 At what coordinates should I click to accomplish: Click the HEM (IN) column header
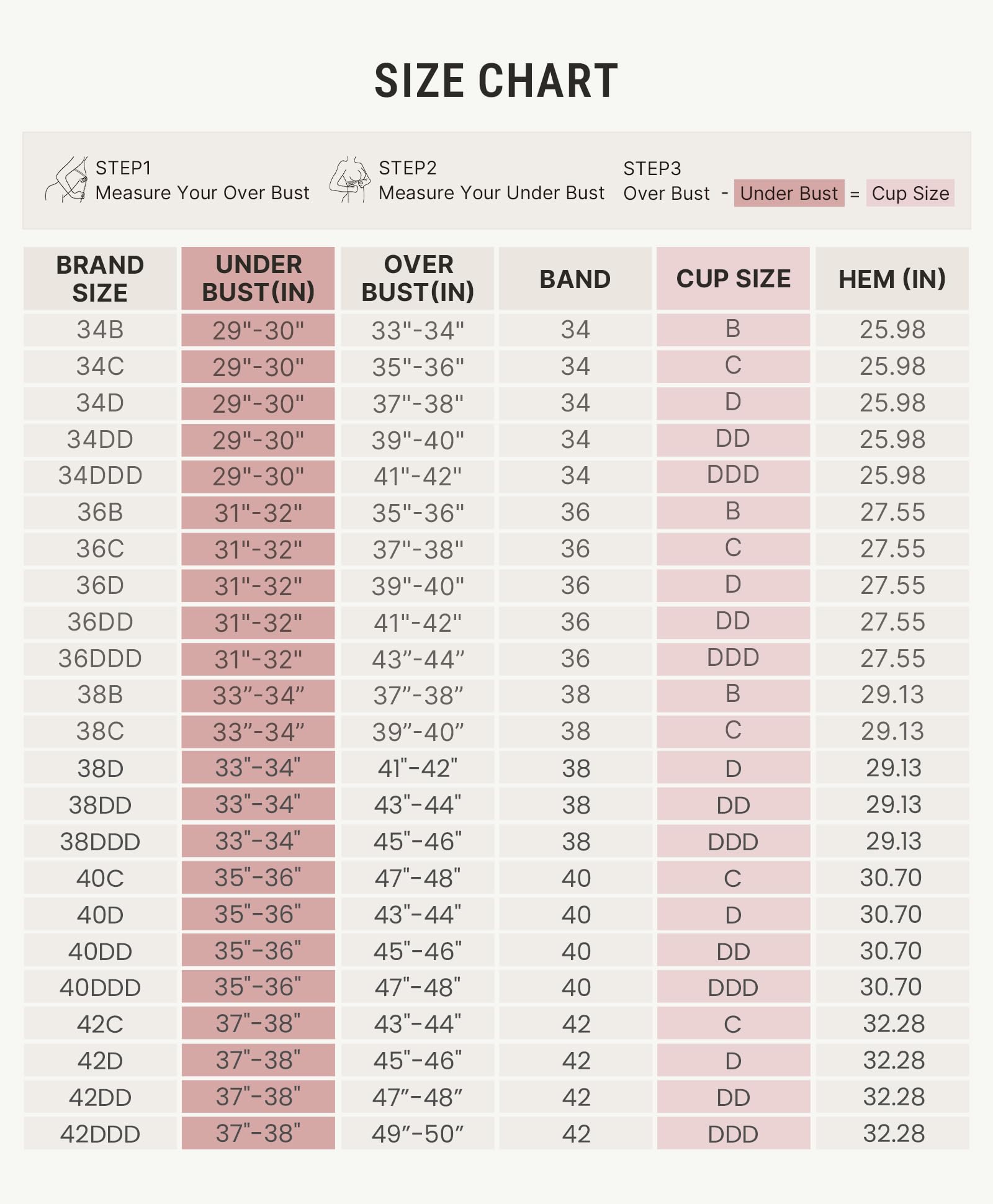pos(892,279)
